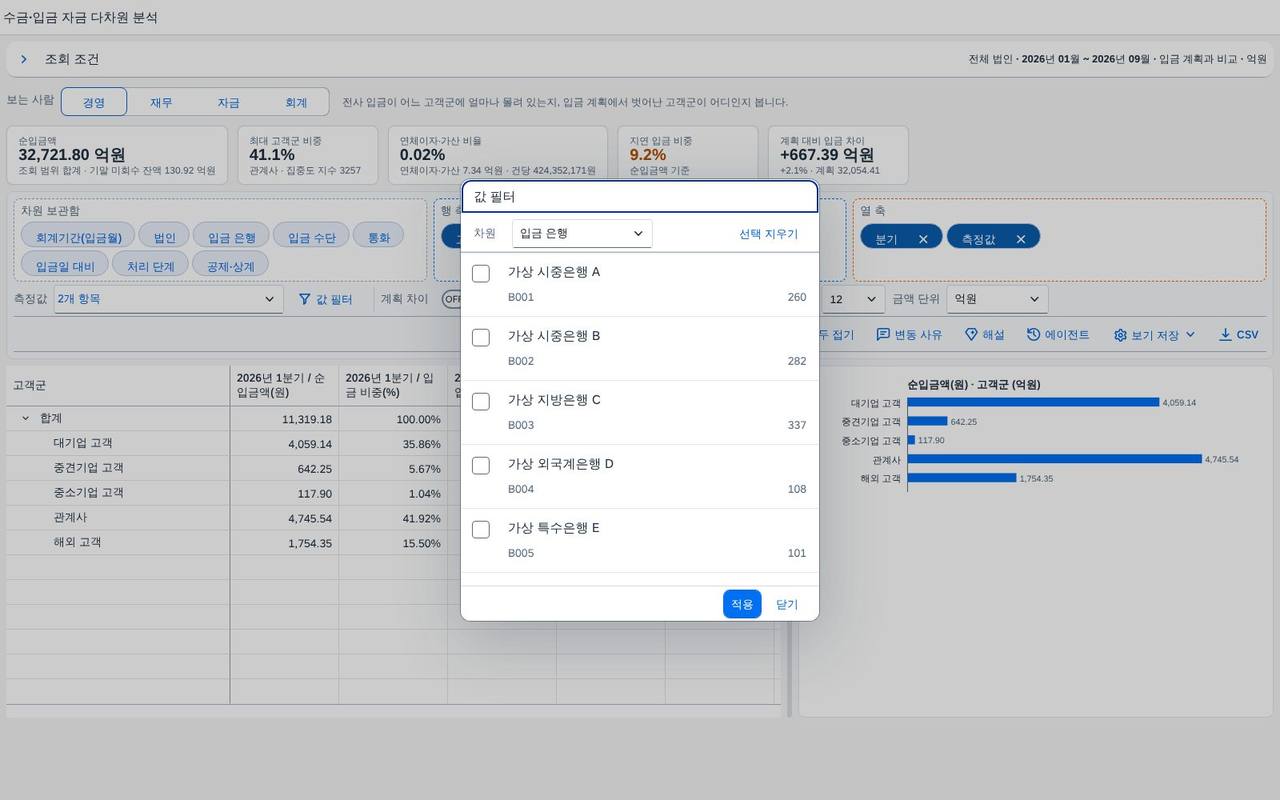
Task: Check the 가상 특수은행 E checkbox
Action: [481, 529]
